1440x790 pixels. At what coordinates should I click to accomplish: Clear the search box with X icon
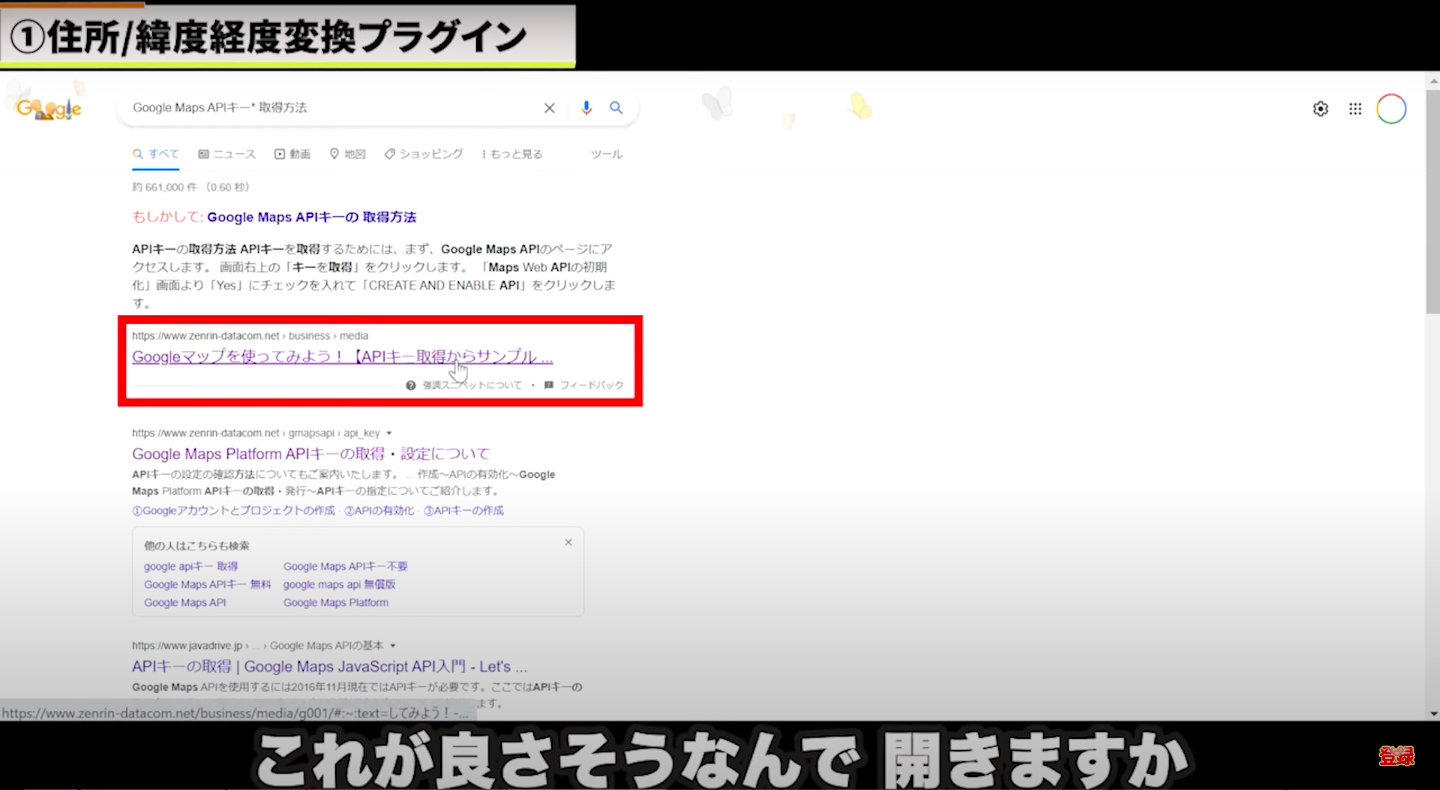549,108
